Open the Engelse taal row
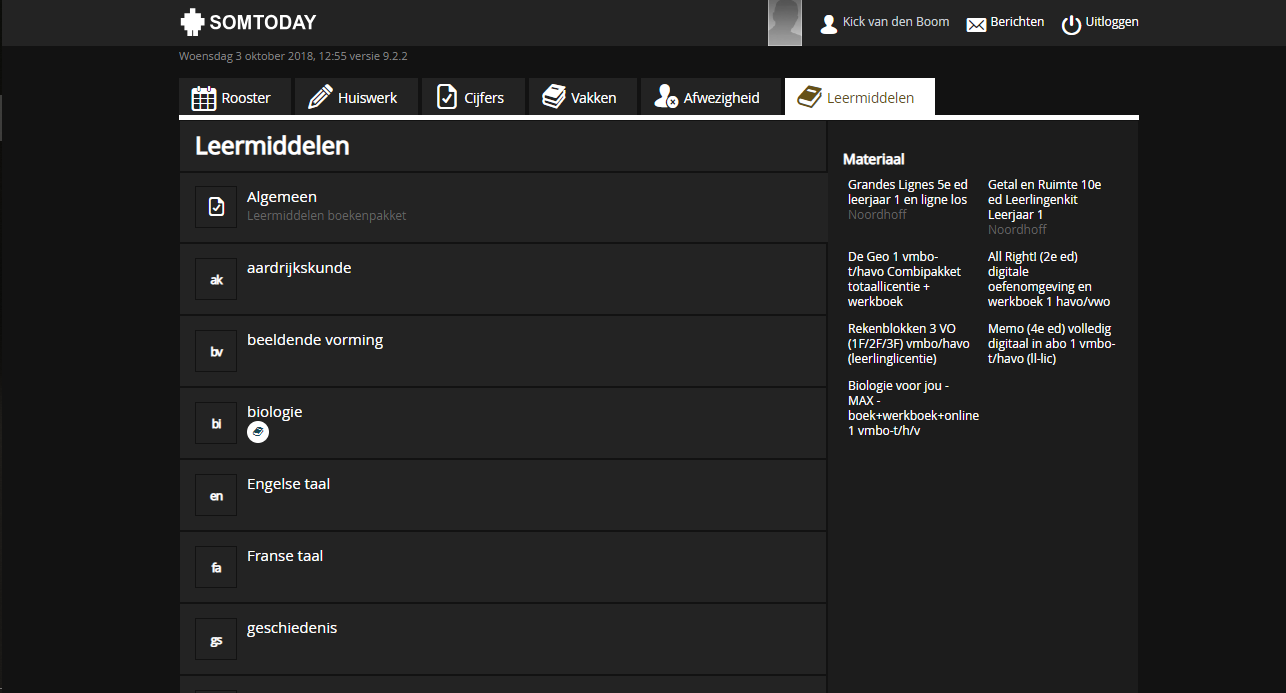The image size is (1286, 693). pyautogui.click(x=503, y=495)
